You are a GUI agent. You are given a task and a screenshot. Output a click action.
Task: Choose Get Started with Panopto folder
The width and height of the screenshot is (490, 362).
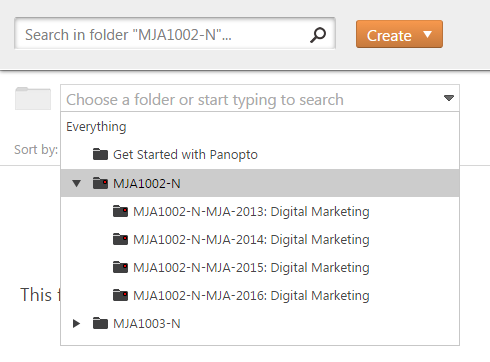pyautogui.click(x=185, y=155)
